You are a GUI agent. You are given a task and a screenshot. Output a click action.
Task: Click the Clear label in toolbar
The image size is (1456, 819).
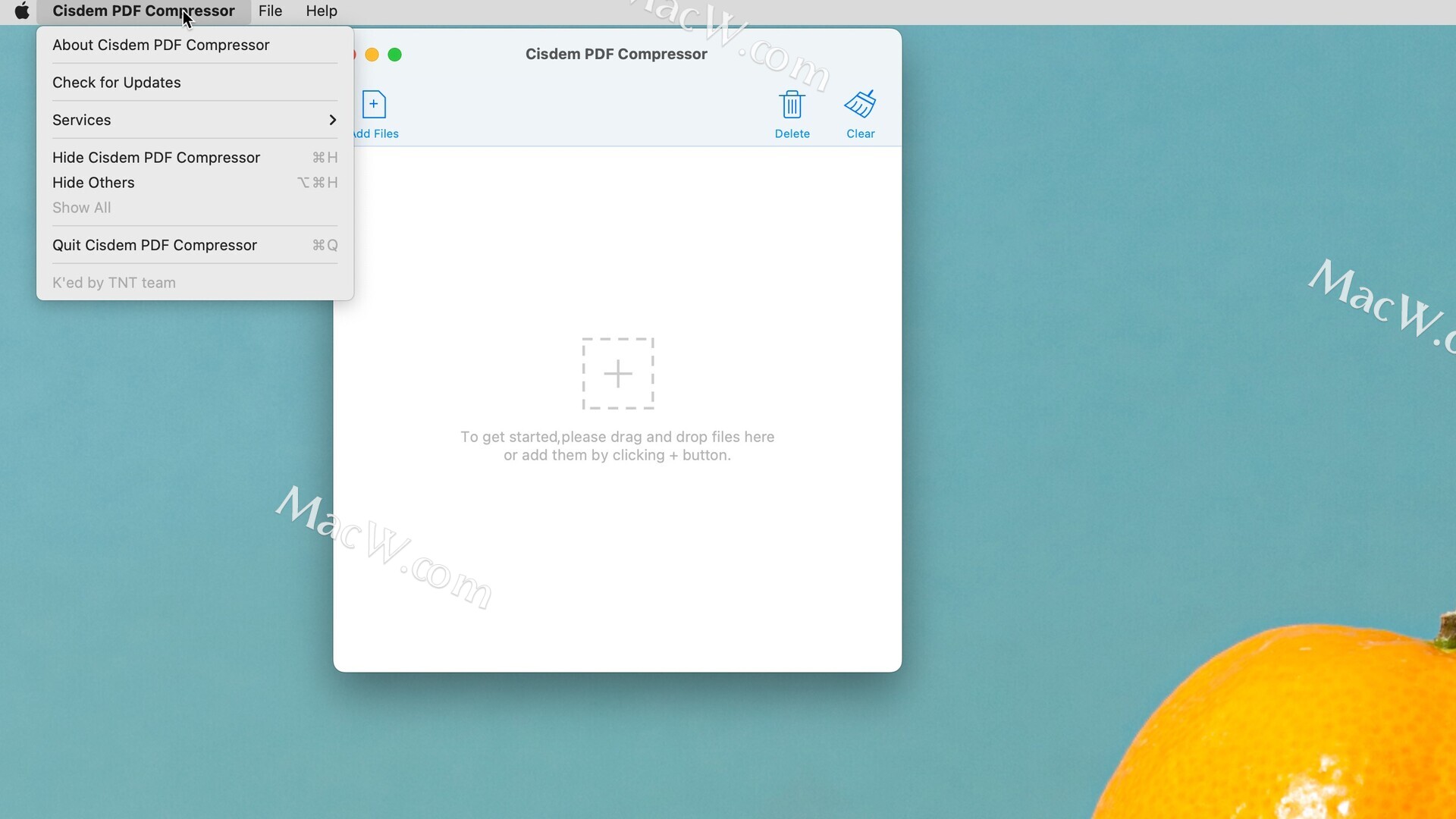(860, 133)
